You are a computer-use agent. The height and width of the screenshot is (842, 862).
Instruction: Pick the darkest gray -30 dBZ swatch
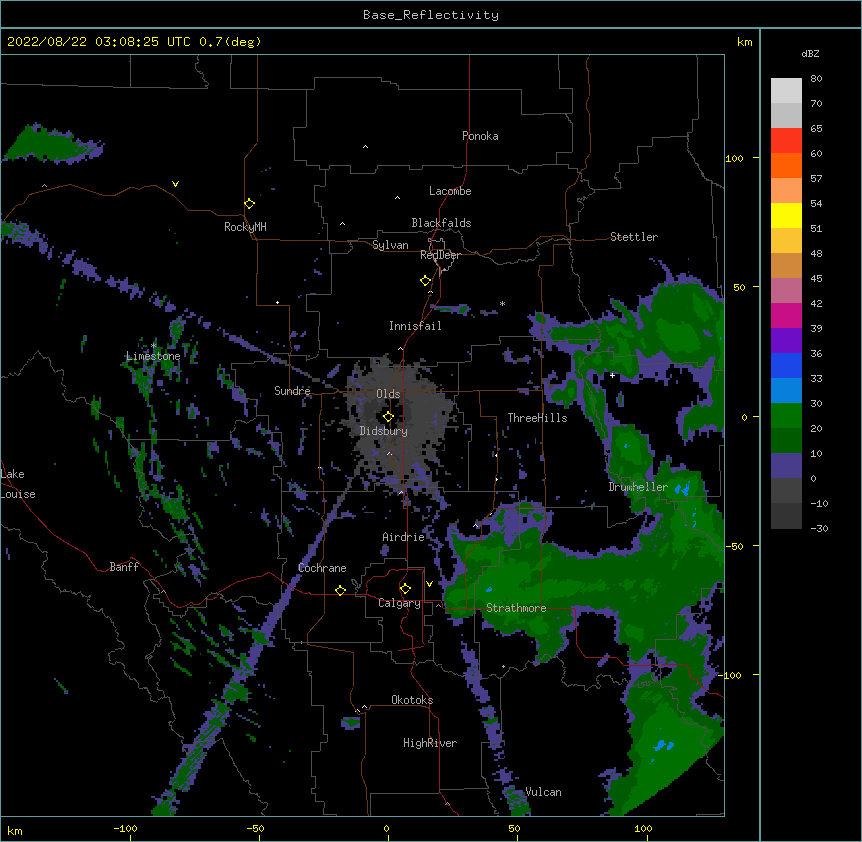pos(786,516)
